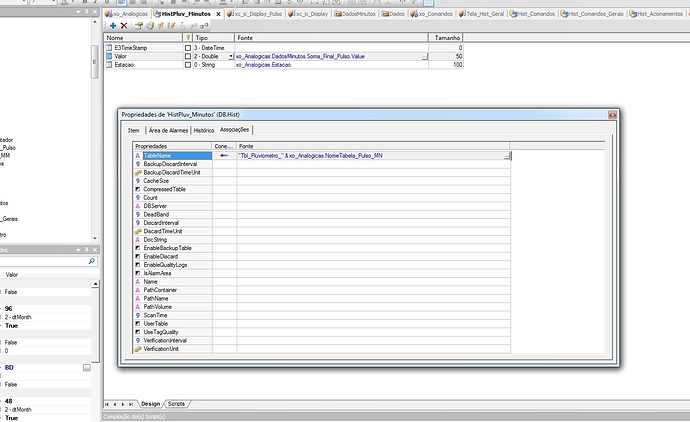This screenshot has width=690, height=422.
Task: Pin the properties panel with pushpin
Action: [x=86, y=250]
